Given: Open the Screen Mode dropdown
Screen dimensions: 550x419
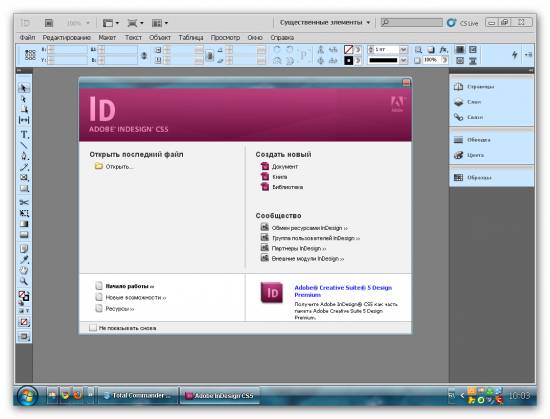Looking at the screenshot, I should [x=135, y=23].
